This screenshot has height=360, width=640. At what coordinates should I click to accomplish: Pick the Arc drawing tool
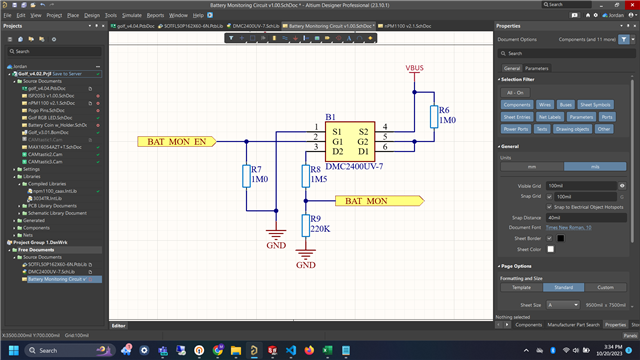[360, 38]
